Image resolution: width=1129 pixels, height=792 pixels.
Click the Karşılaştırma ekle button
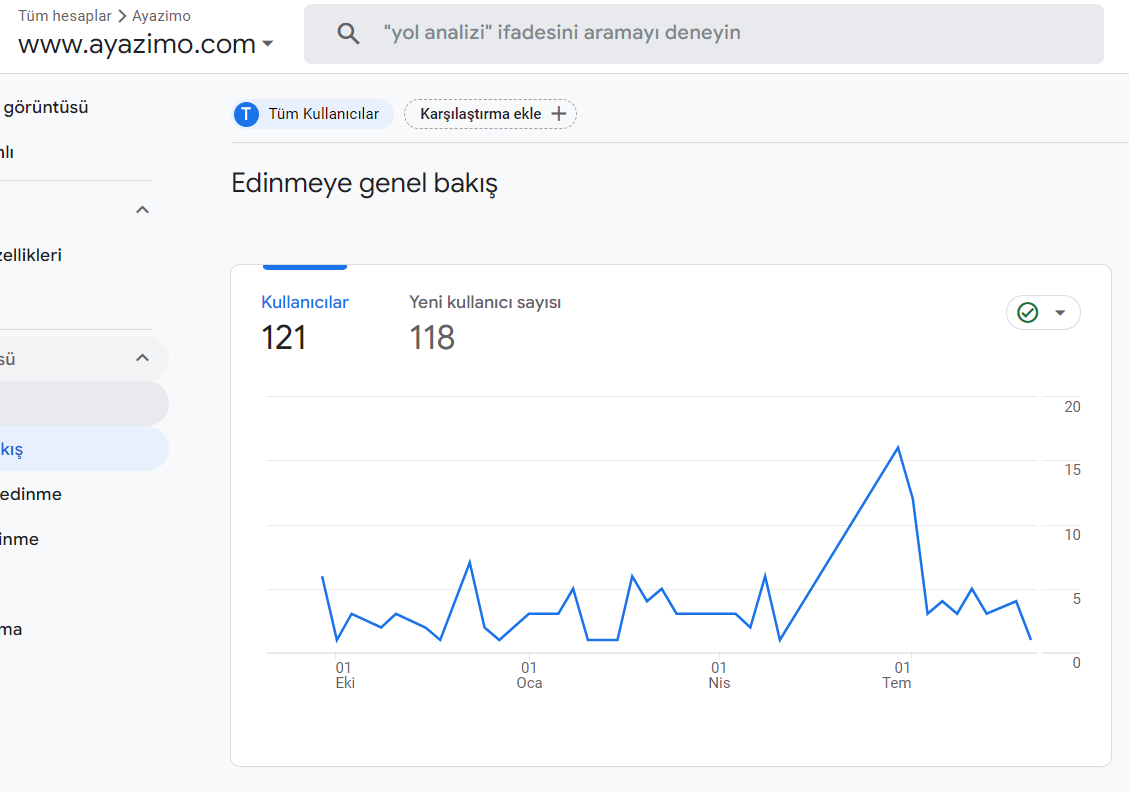[x=490, y=114]
